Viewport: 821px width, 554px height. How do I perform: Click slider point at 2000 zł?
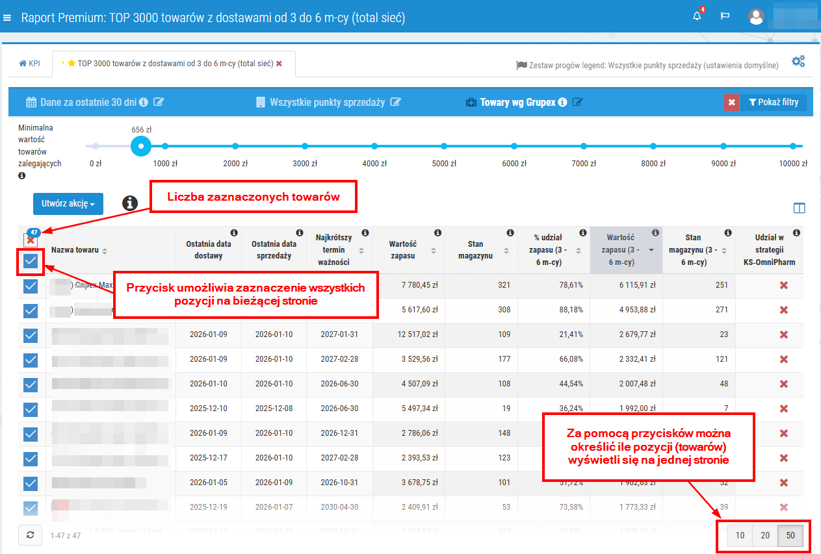coord(235,146)
